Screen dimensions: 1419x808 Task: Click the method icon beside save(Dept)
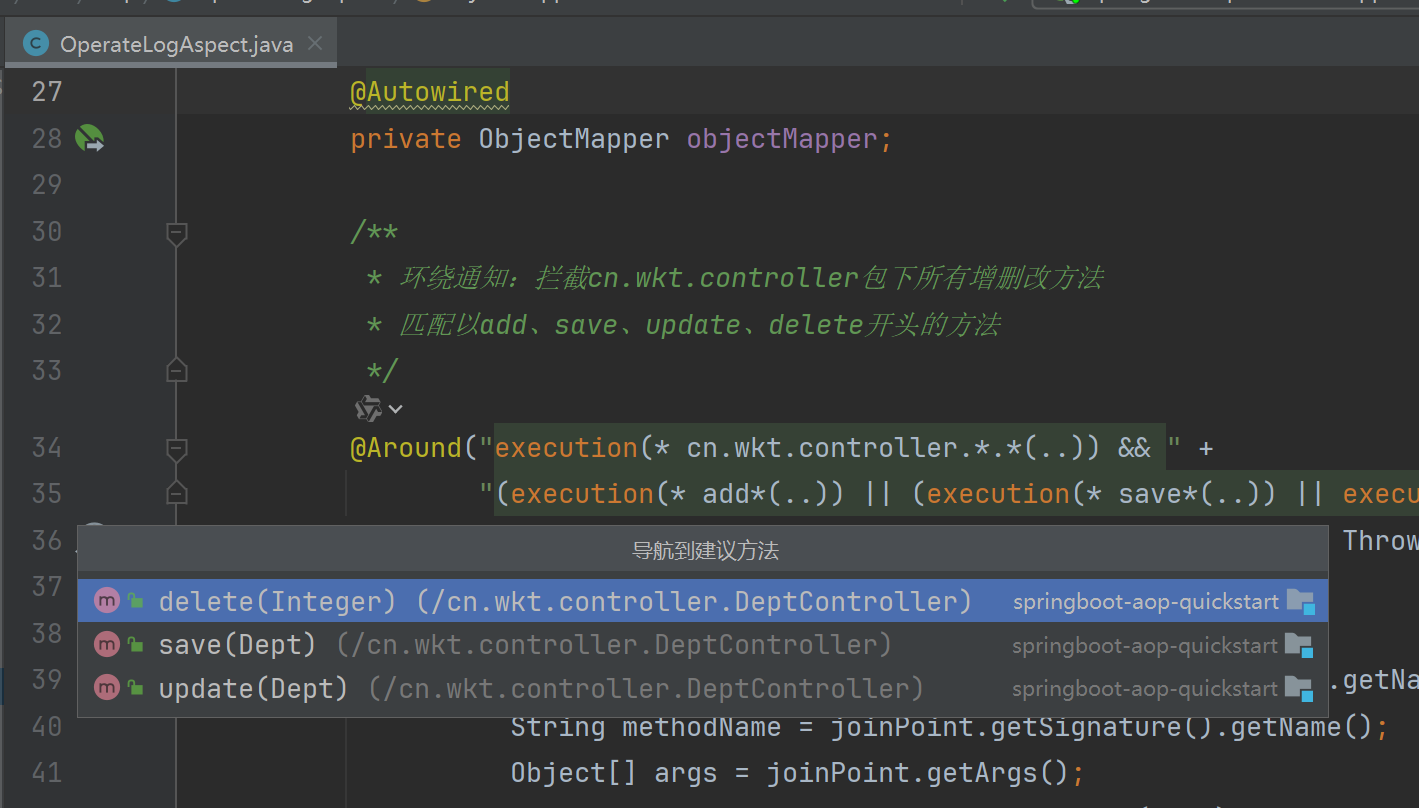[106, 645]
